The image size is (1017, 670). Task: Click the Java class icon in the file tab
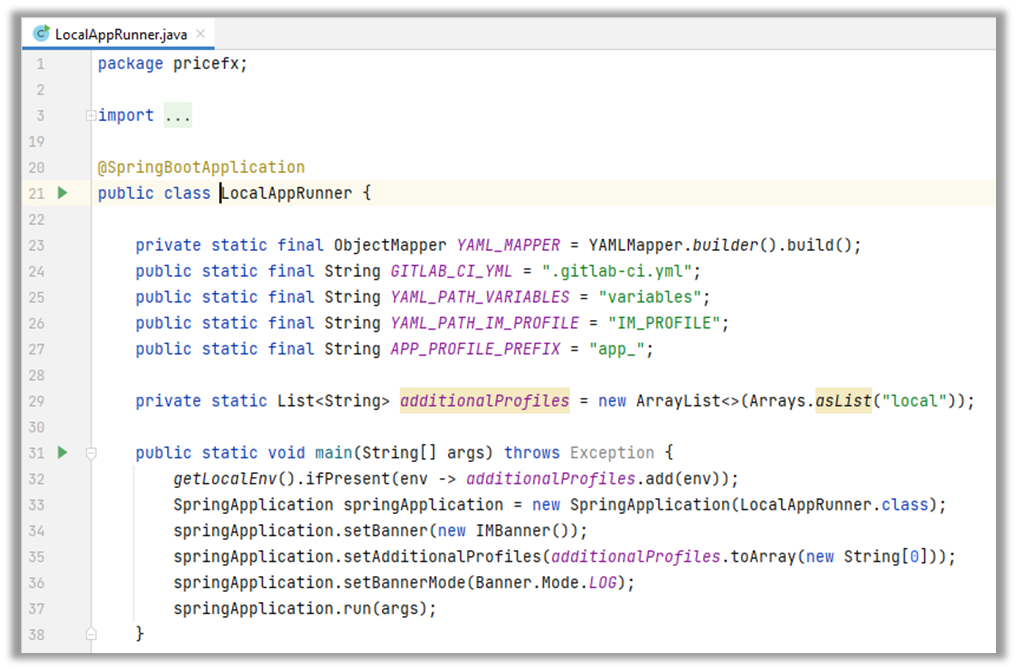42,34
